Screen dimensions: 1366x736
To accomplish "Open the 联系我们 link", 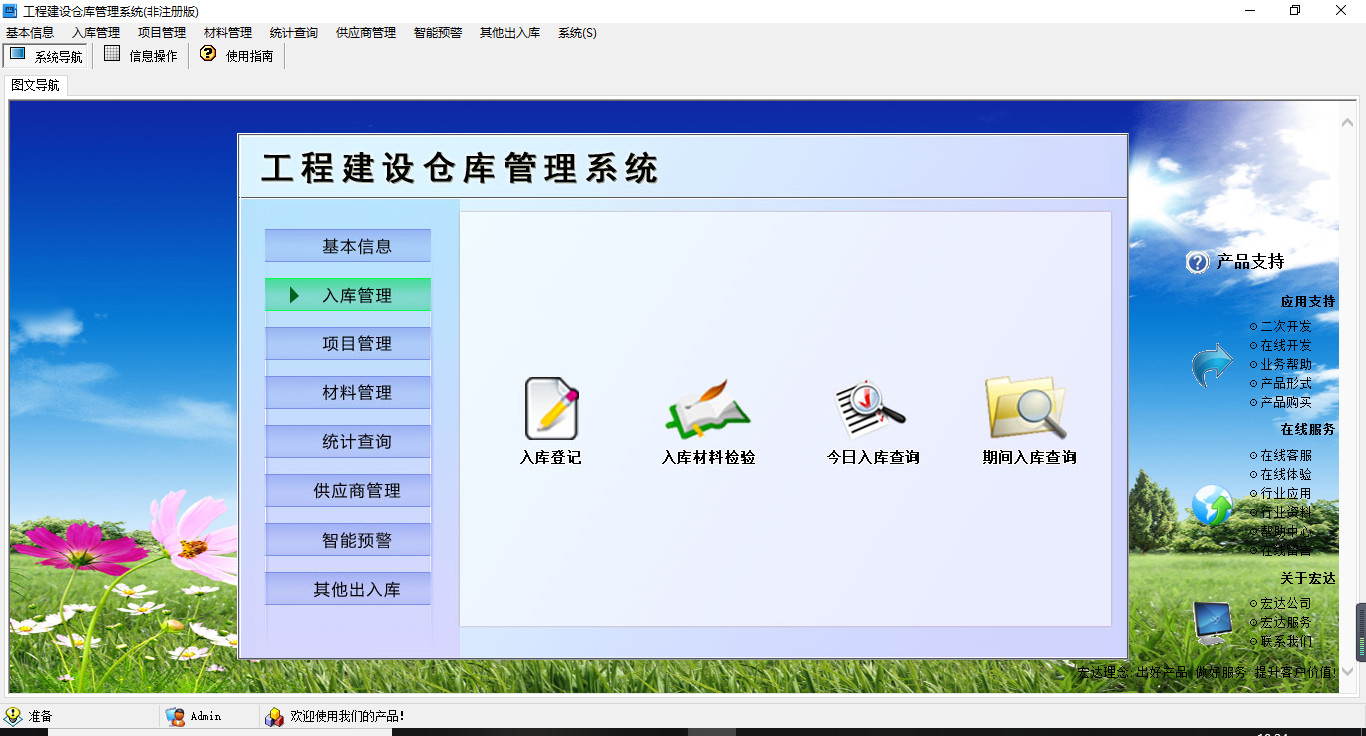I will point(1285,641).
